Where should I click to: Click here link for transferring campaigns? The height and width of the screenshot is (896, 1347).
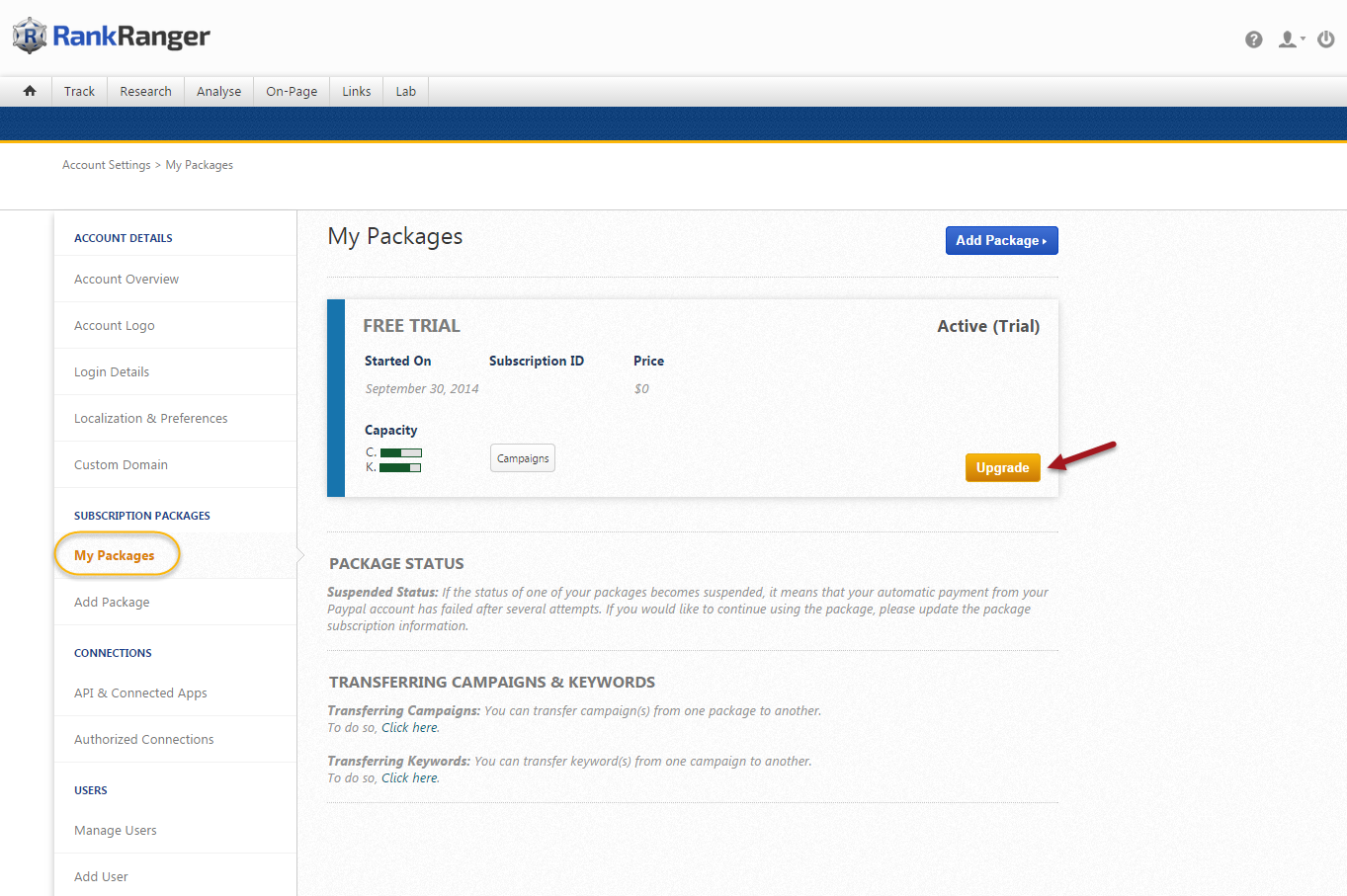tap(409, 728)
